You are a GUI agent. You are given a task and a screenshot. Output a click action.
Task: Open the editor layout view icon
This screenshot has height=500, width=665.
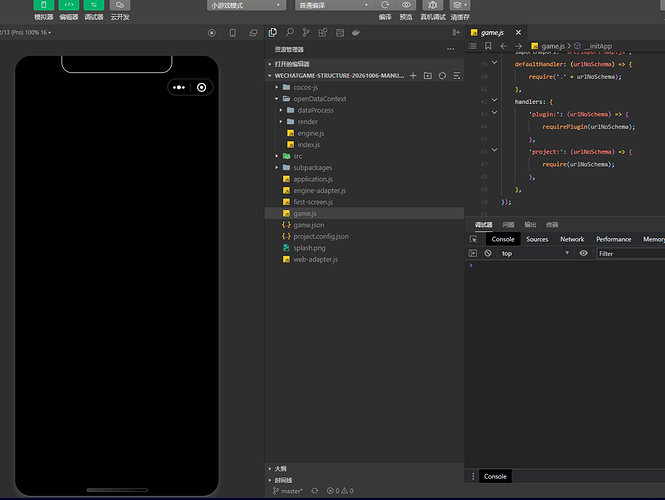pos(340,33)
